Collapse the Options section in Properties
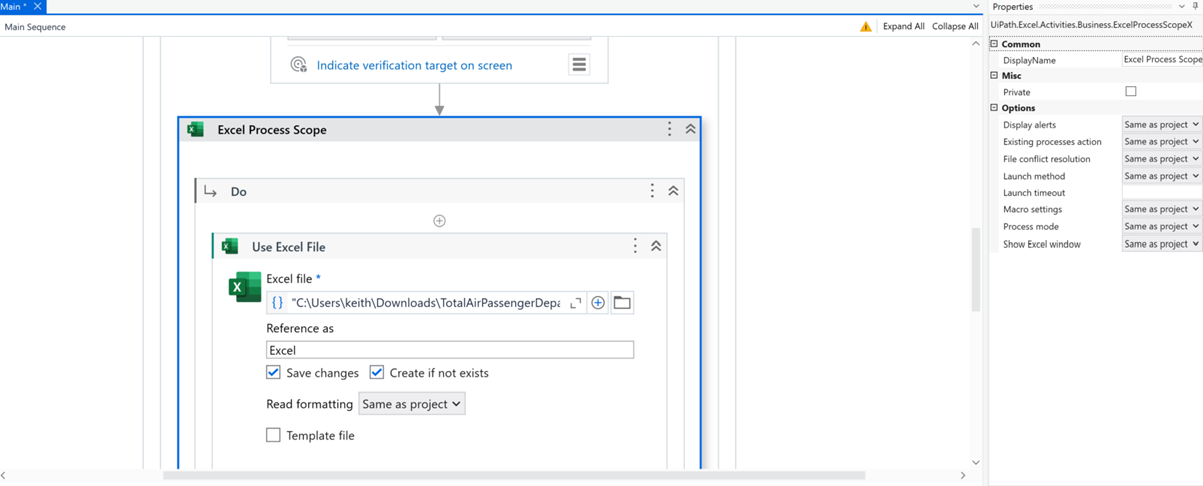1203x486 pixels. coord(994,108)
